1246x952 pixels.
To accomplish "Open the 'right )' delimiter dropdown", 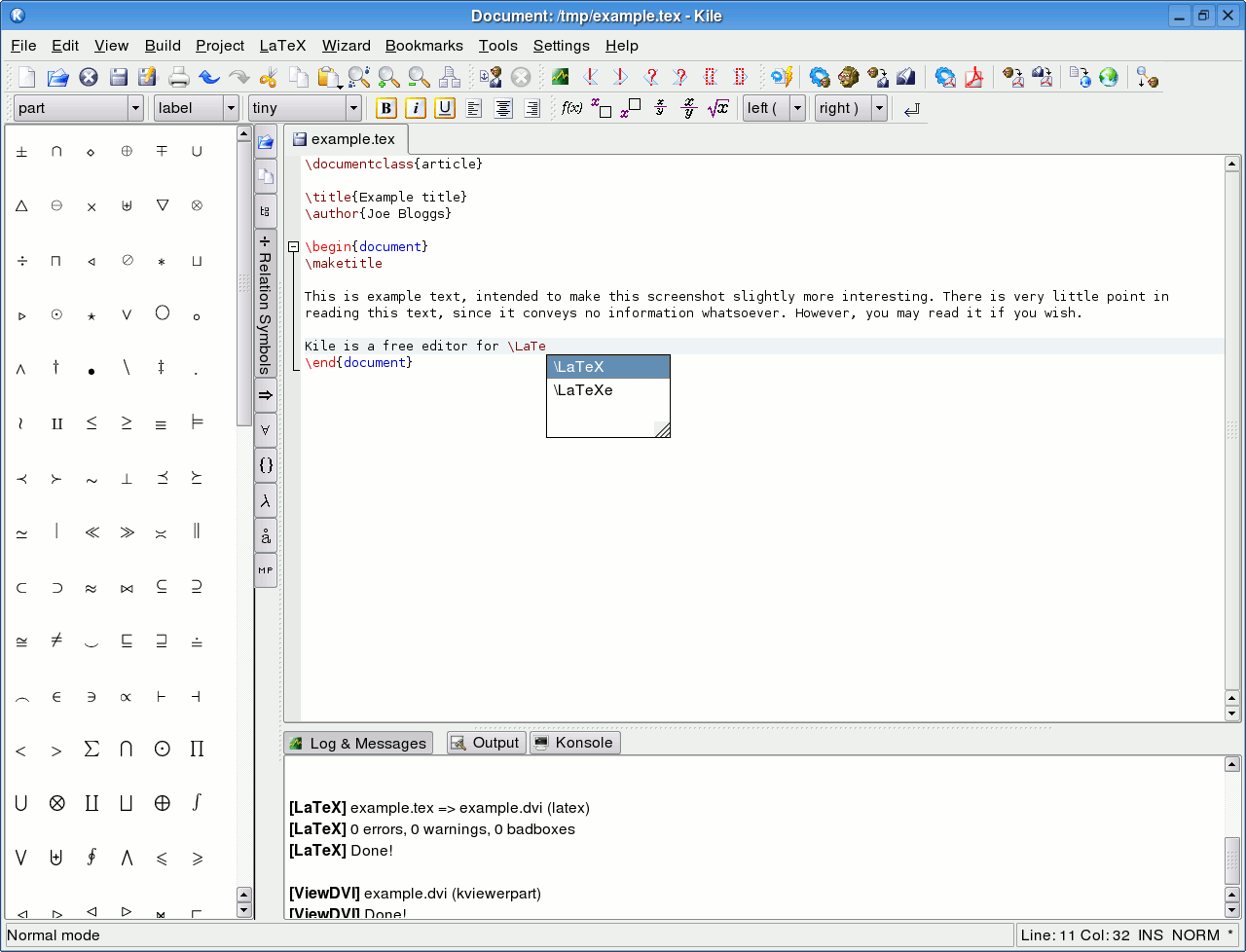I will click(851, 108).
